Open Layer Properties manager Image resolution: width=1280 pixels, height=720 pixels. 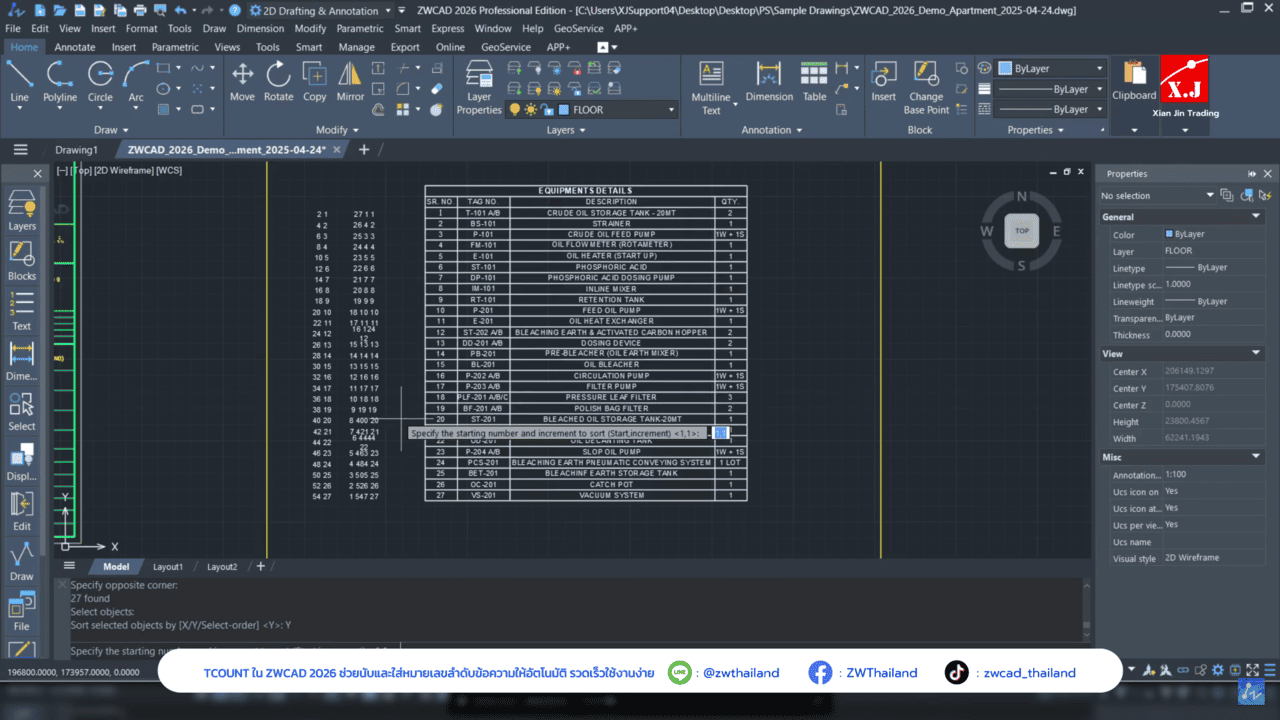[x=479, y=86]
